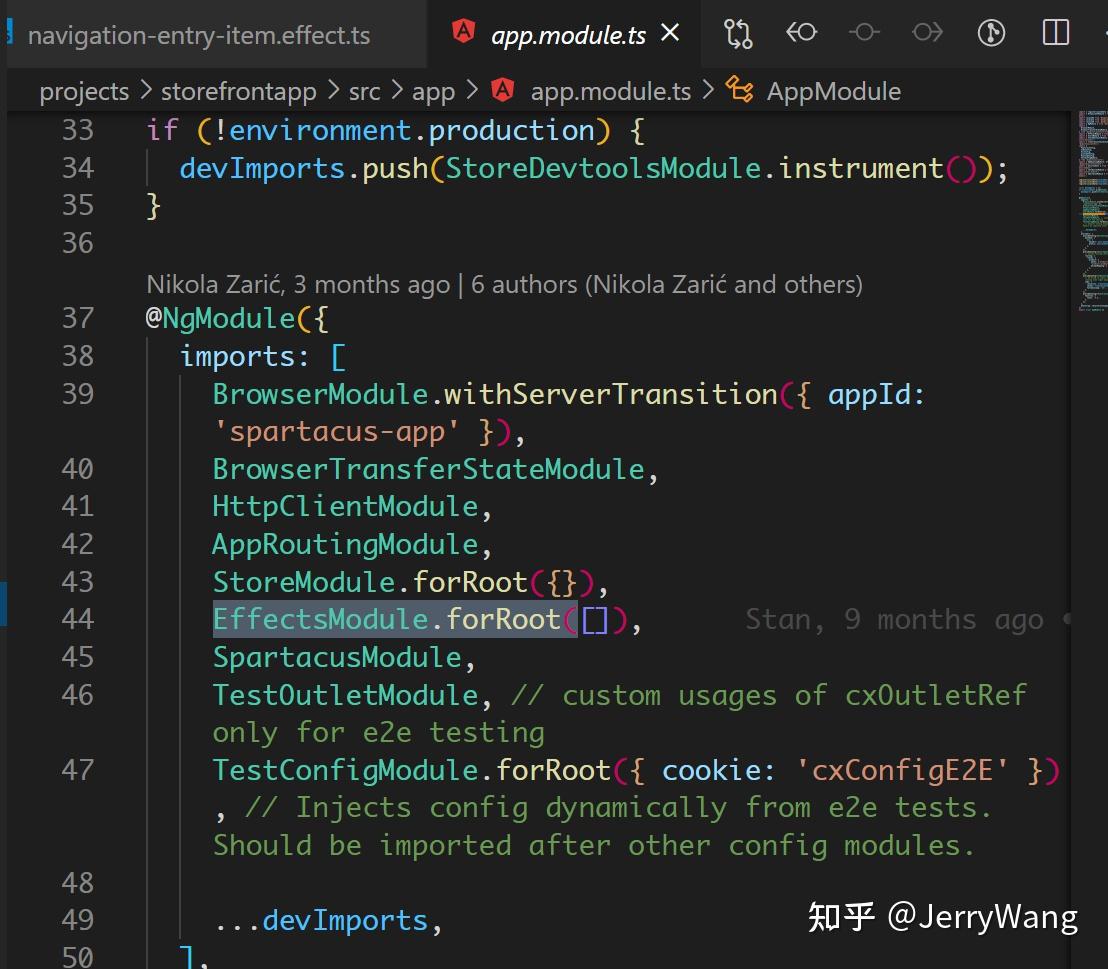Click 'withServerTransition' method name
The image size is (1108, 969).
pos(611,394)
